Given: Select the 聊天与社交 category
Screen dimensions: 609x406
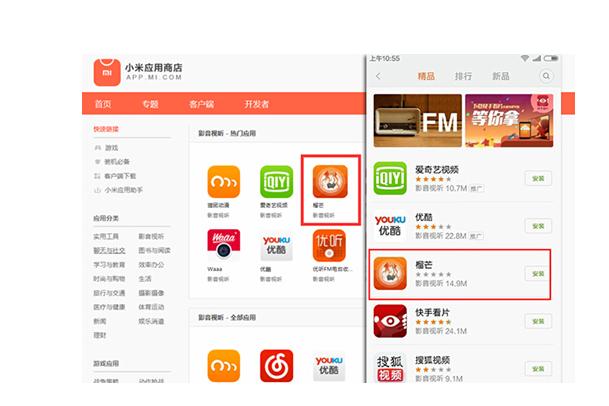Looking at the screenshot, I should (x=109, y=251).
